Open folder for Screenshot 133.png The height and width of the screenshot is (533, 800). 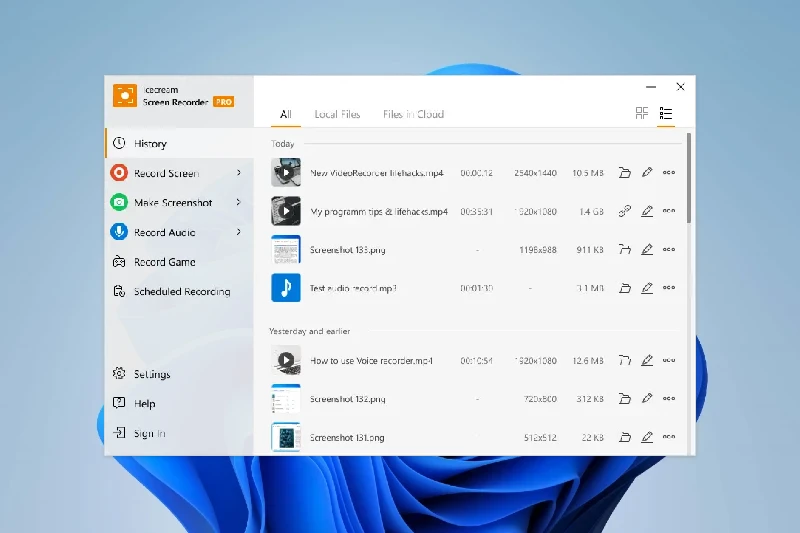click(625, 249)
